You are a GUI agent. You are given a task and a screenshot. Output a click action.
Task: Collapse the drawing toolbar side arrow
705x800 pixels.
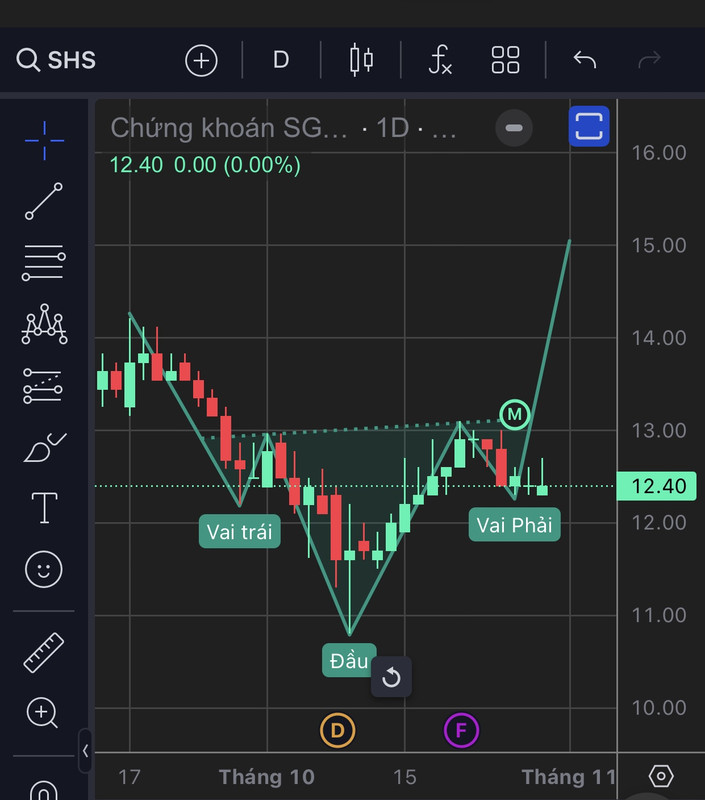pyautogui.click(x=85, y=751)
